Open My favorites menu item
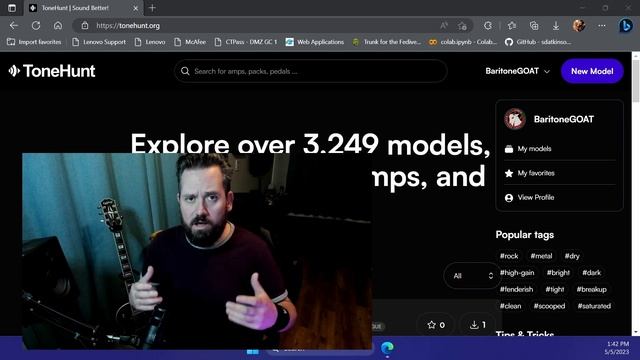 [x=536, y=173]
